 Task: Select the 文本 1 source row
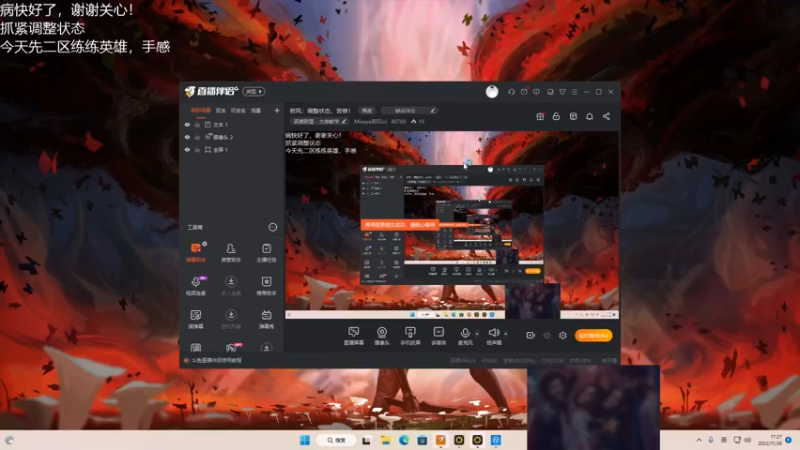[232, 124]
